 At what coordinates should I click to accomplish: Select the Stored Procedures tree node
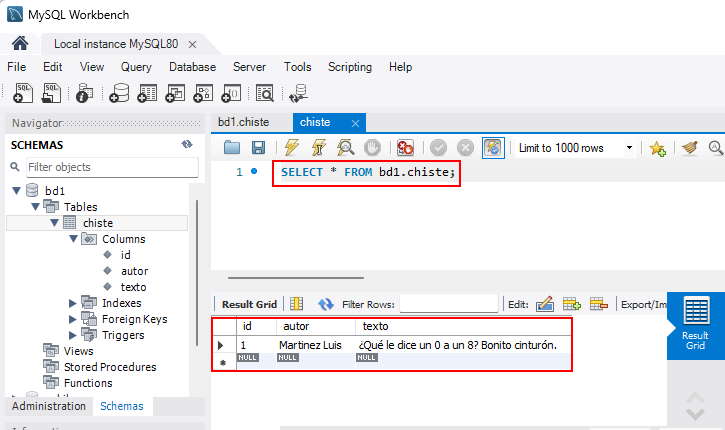[110, 367]
